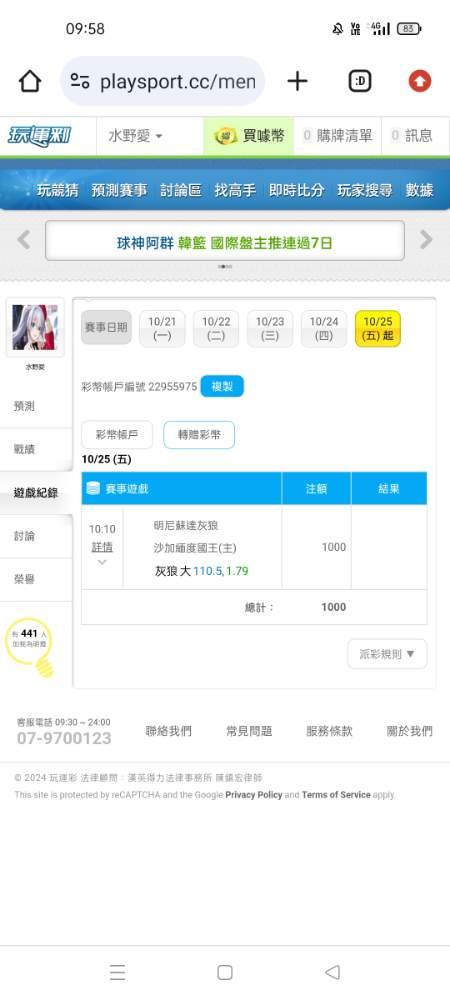Go to previous banner with left arrow
The image size is (450, 1000).
(24, 240)
